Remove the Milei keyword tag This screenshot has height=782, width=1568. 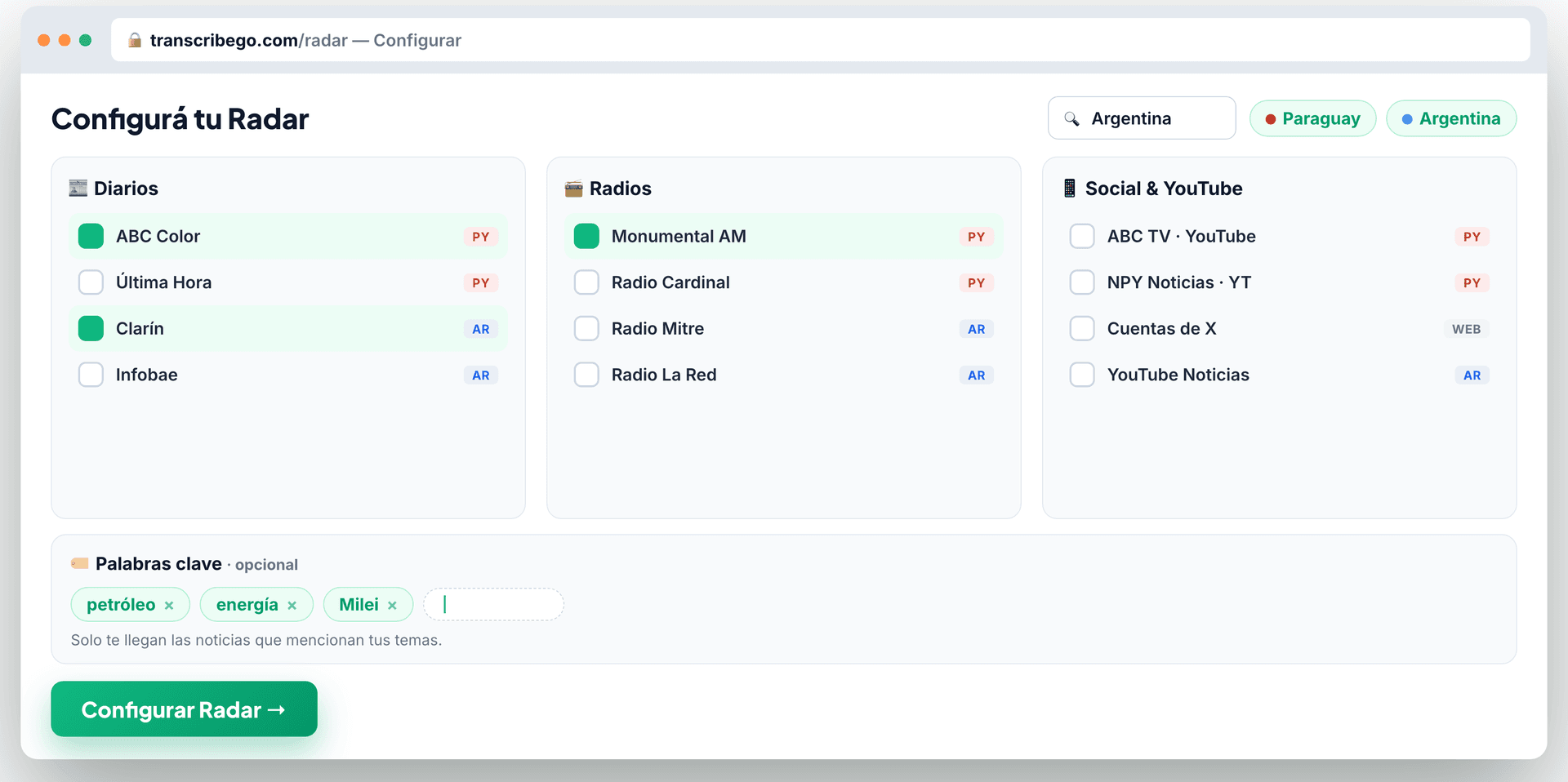point(392,606)
